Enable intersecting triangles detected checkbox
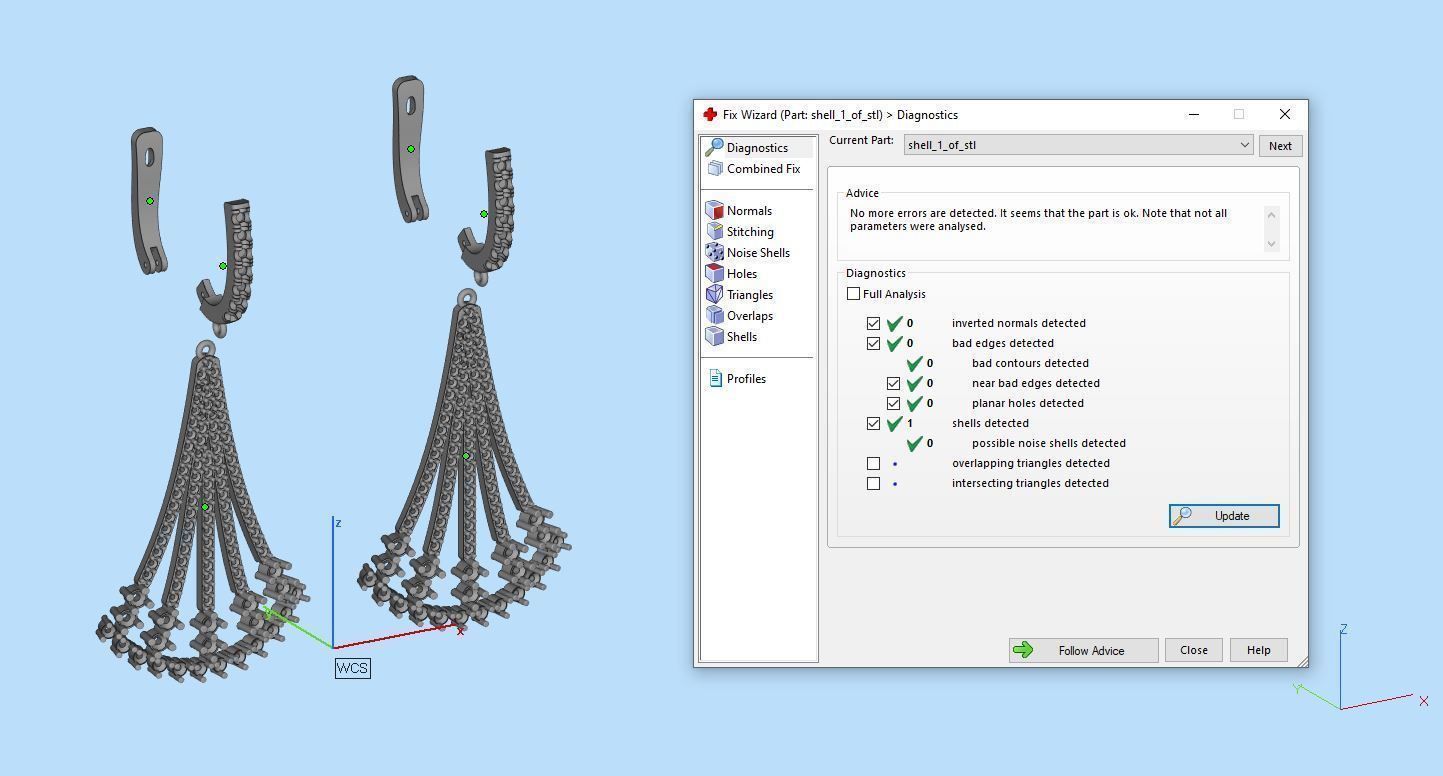 (x=873, y=483)
